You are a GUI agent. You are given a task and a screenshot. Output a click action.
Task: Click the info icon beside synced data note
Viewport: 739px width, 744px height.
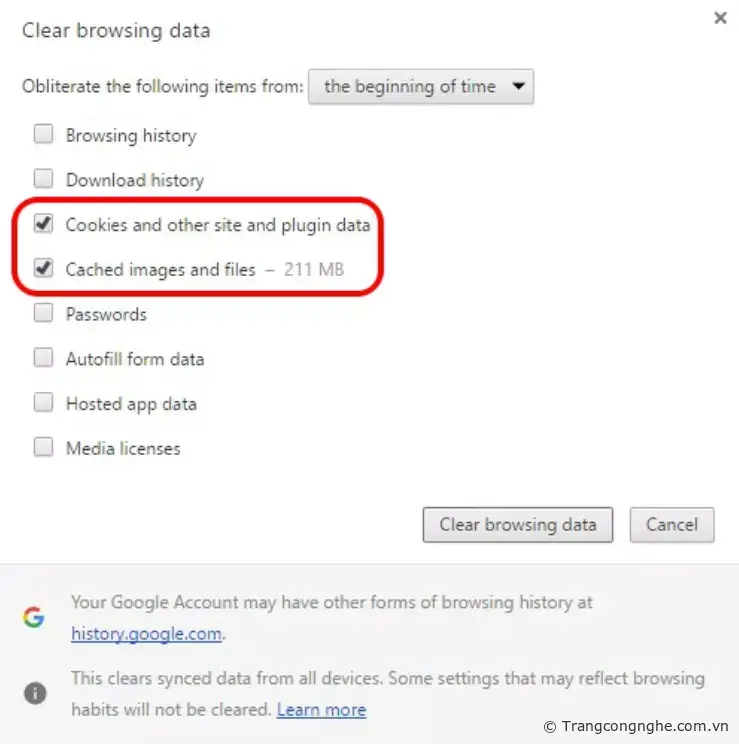click(x=34, y=692)
